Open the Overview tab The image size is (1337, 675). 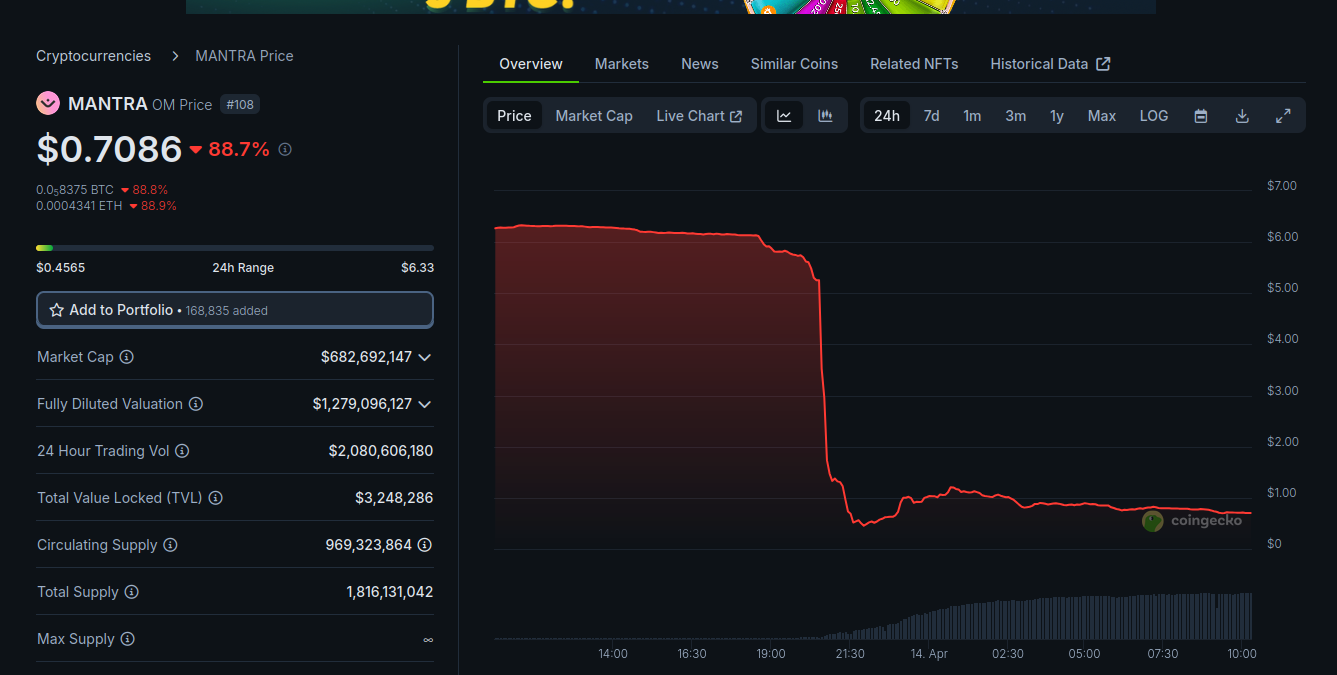click(531, 64)
